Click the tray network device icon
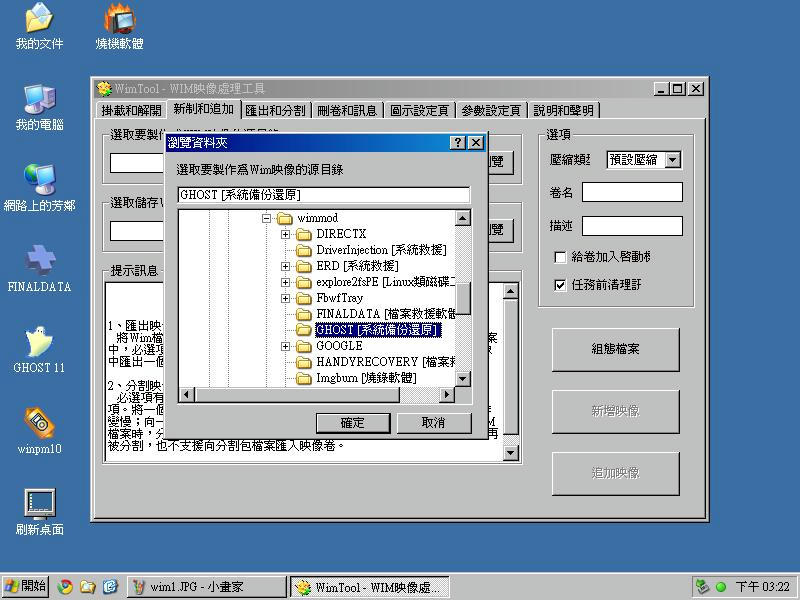The width and height of the screenshot is (800, 600). tap(703, 587)
